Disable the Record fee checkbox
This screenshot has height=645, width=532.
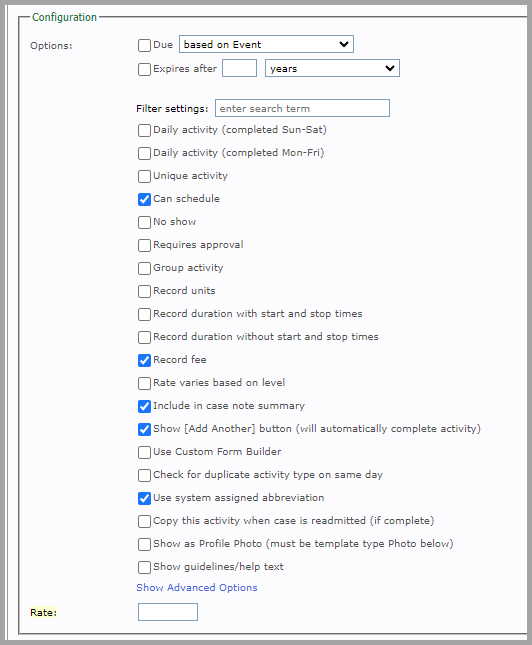tap(144, 360)
